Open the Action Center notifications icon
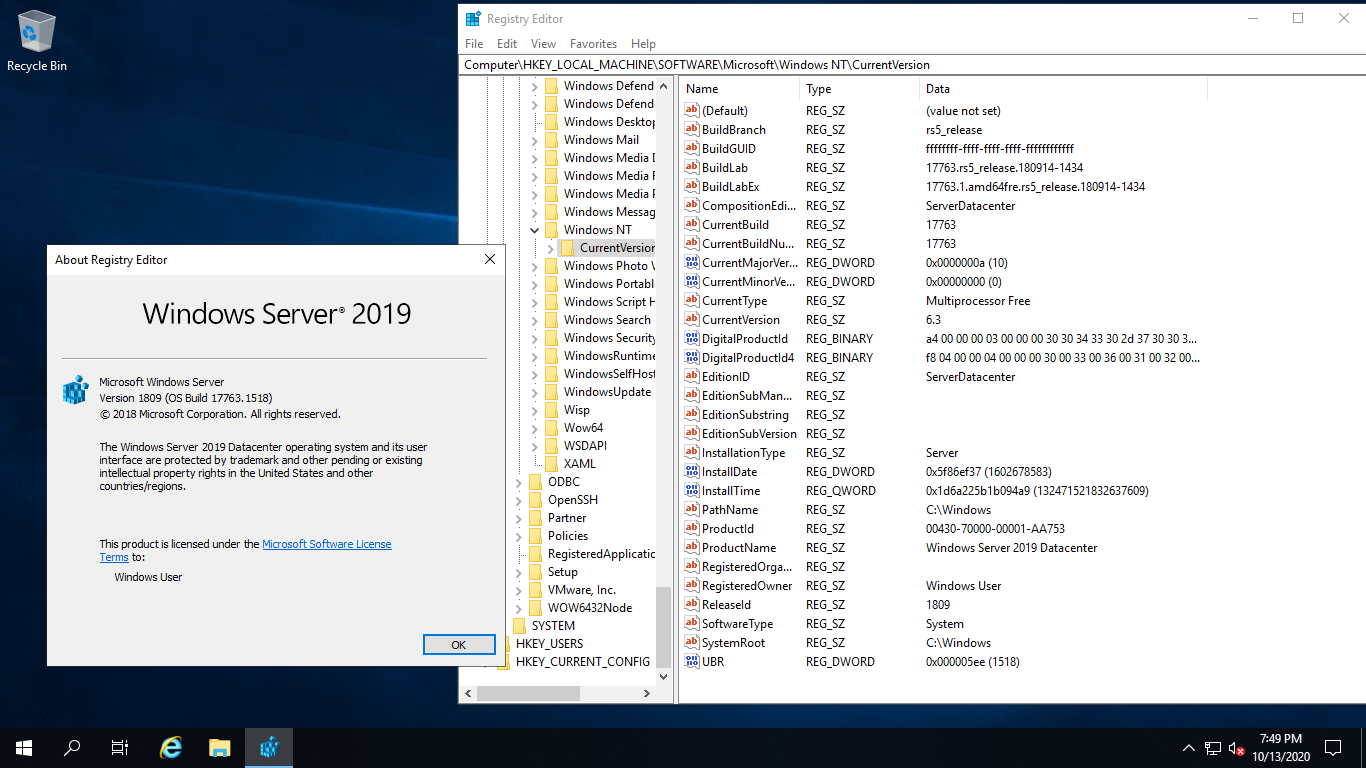The width and height of the screenshot is (1366, 768). coord(1332,747)
